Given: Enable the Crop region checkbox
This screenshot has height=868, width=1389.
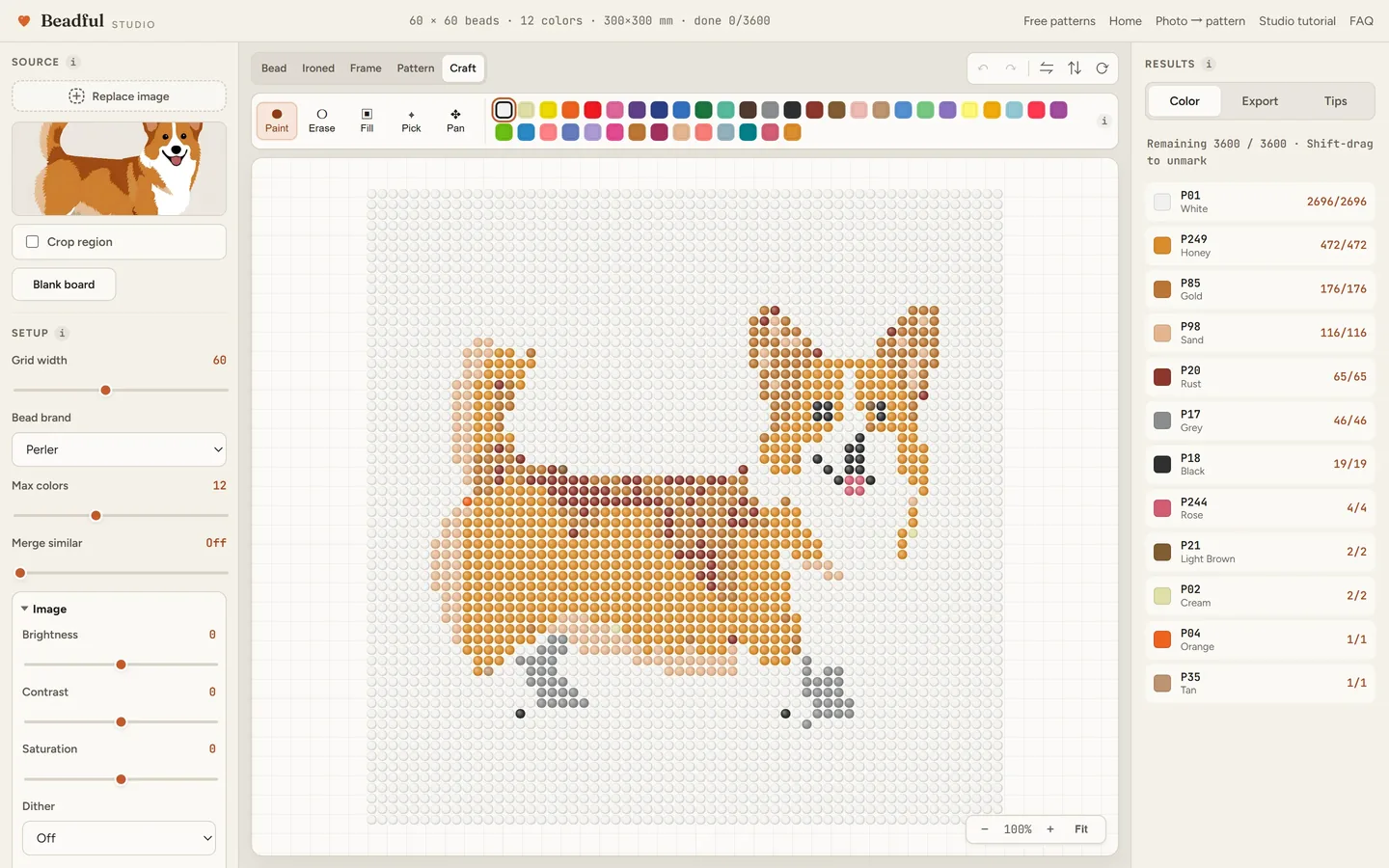Looking at the screenshot, I should (x=32, y=242).
